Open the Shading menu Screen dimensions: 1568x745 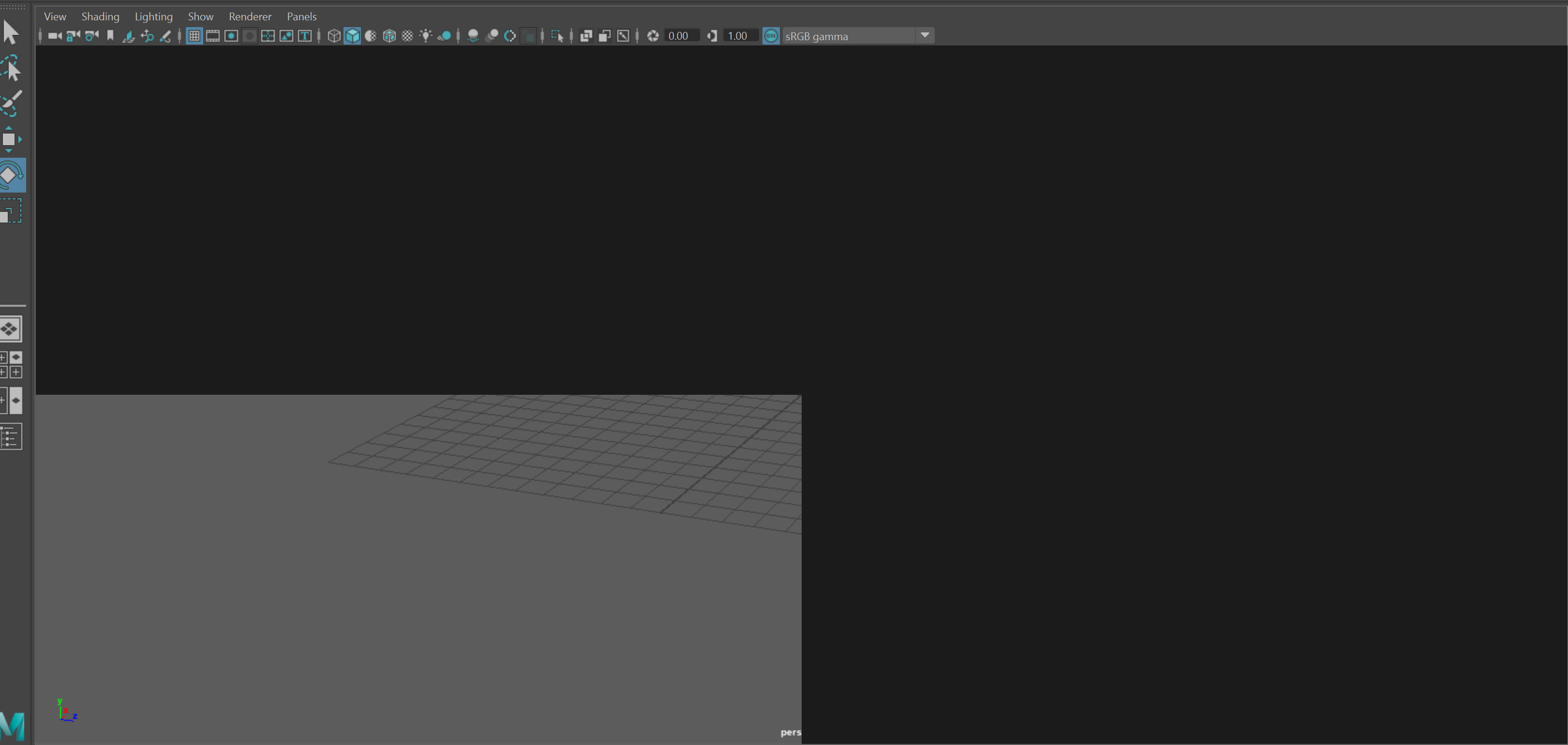coord(100,16)
